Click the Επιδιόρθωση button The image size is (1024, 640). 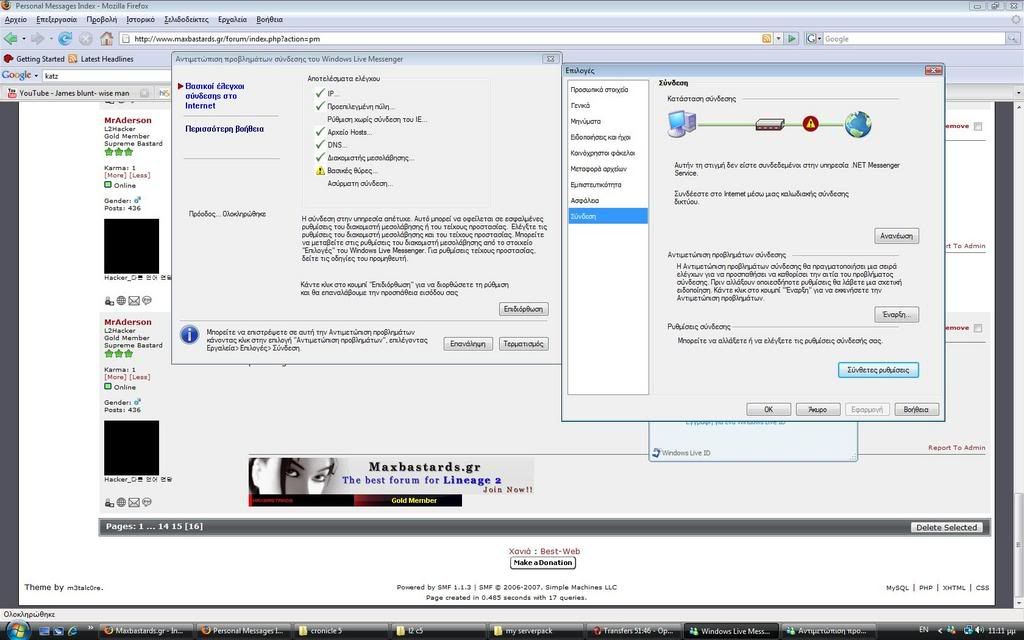(523, 310)
